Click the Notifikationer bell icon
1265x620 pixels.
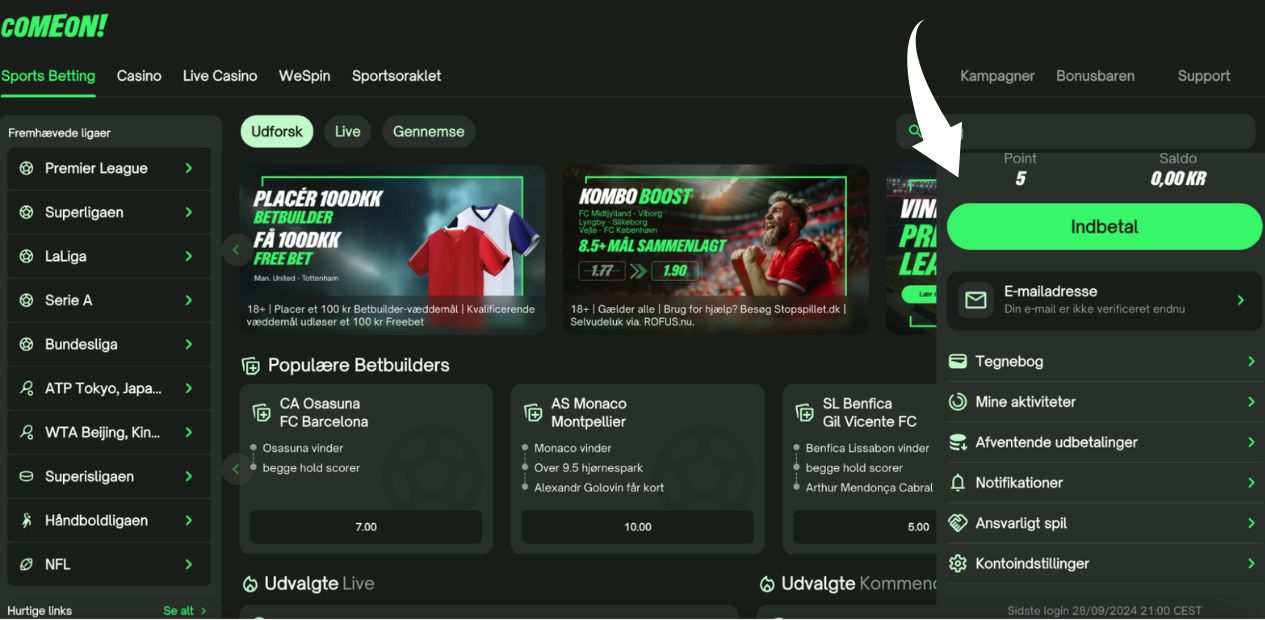tap(957, 483)
